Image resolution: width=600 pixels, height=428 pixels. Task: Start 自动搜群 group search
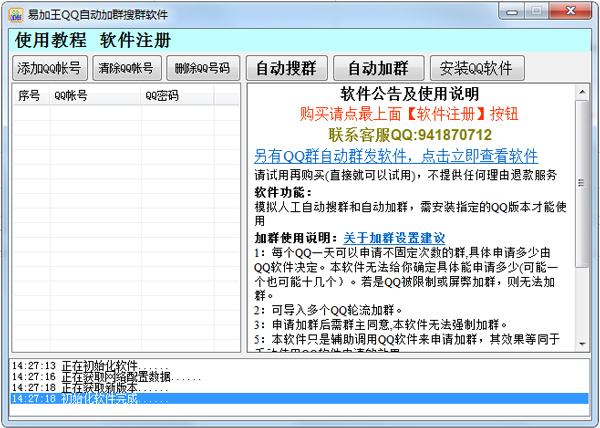[285, 68]
